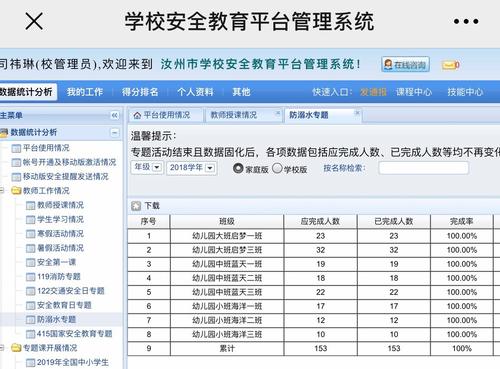Open the 年级 grade dropdown
This screenshot has width=500, height=369.
pos(147,167)
